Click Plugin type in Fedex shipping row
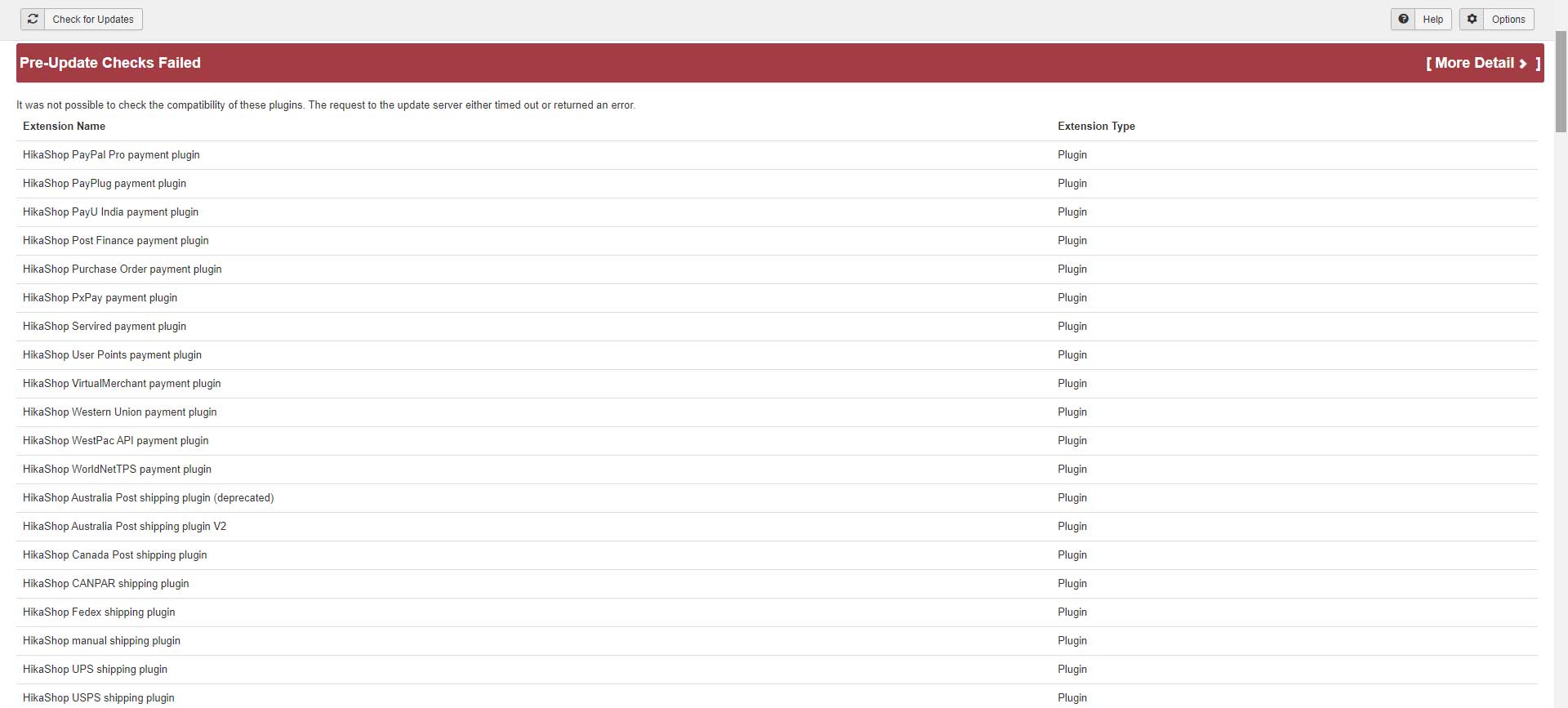Image resolution: width=1568 pixels, height=708 pixels. (x=1072, y=612)
